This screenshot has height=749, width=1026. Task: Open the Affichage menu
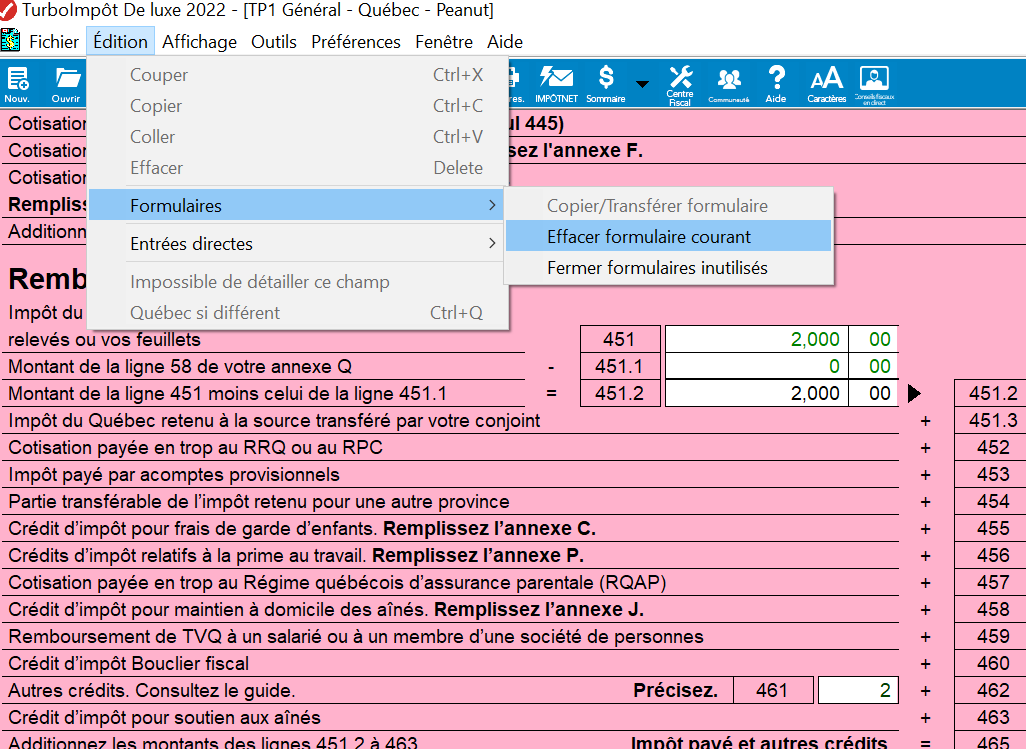point(199,42)
